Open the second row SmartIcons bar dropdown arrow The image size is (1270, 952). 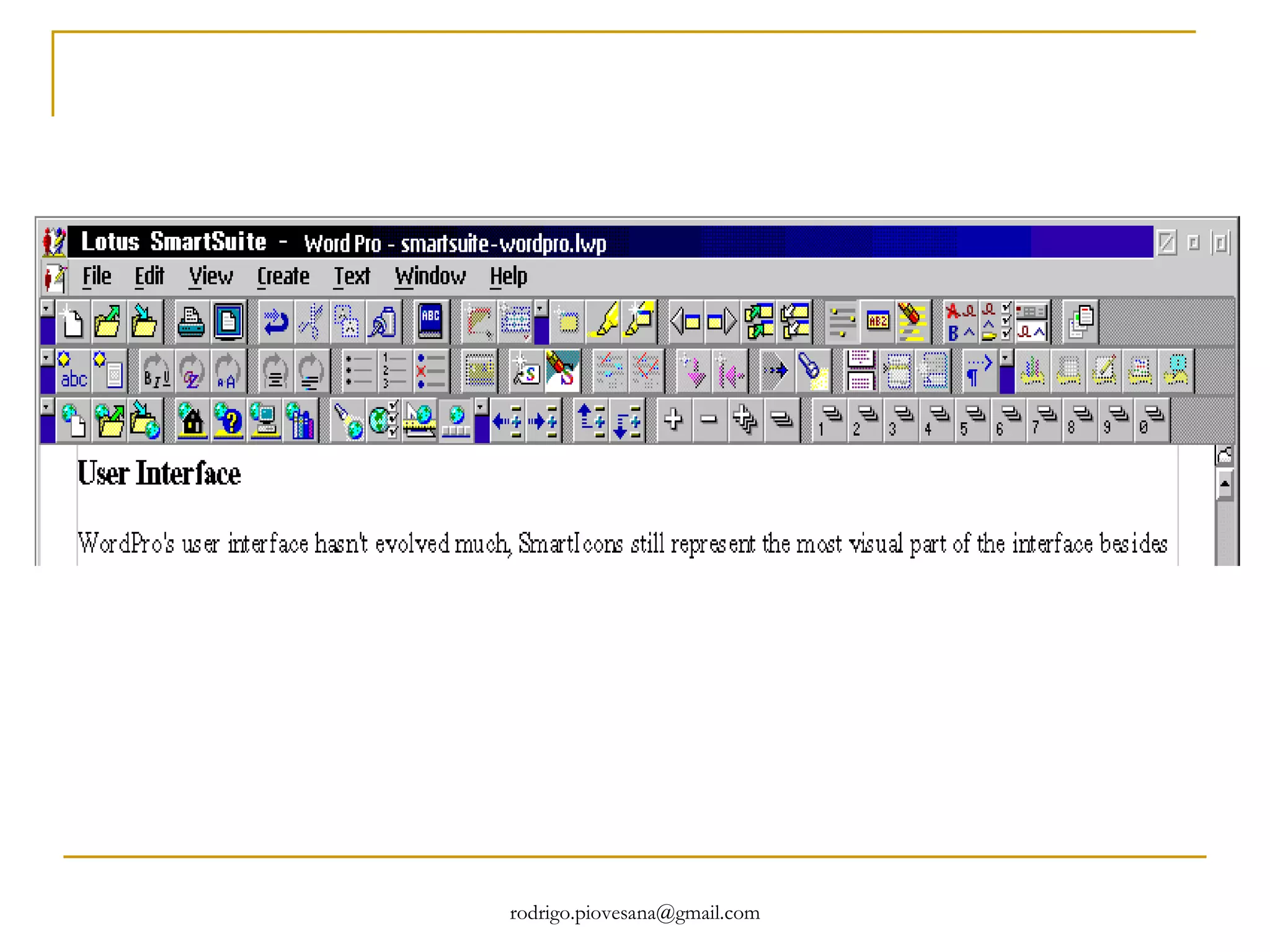click(x=47, y=358)
